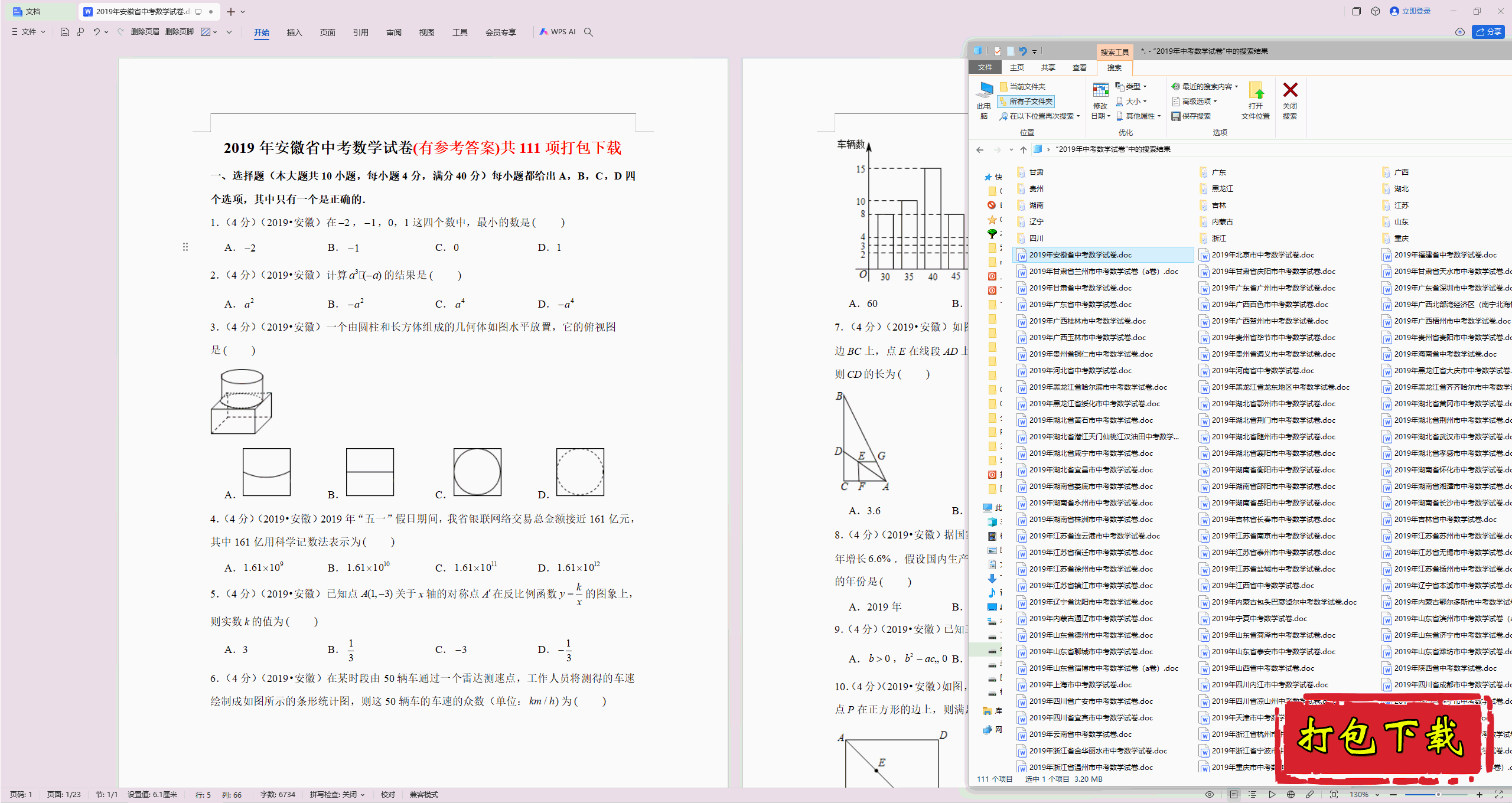Open Advanced options dropdown
1512x803 pixels.
coord(1195,102)
